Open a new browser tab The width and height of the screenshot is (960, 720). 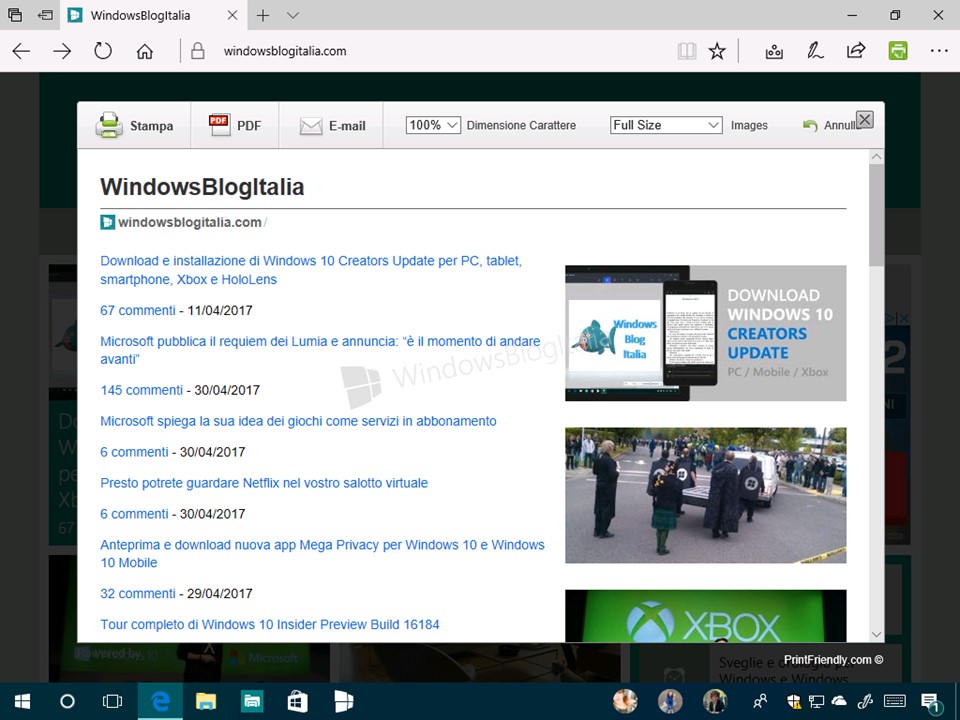263,15
